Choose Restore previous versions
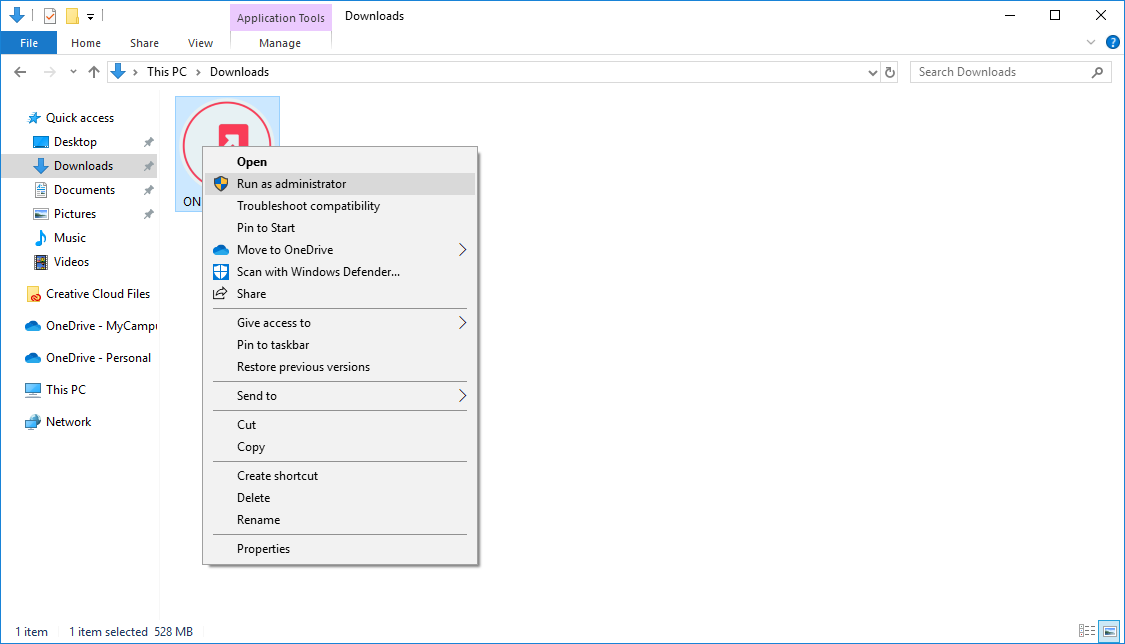 point(340,367)
